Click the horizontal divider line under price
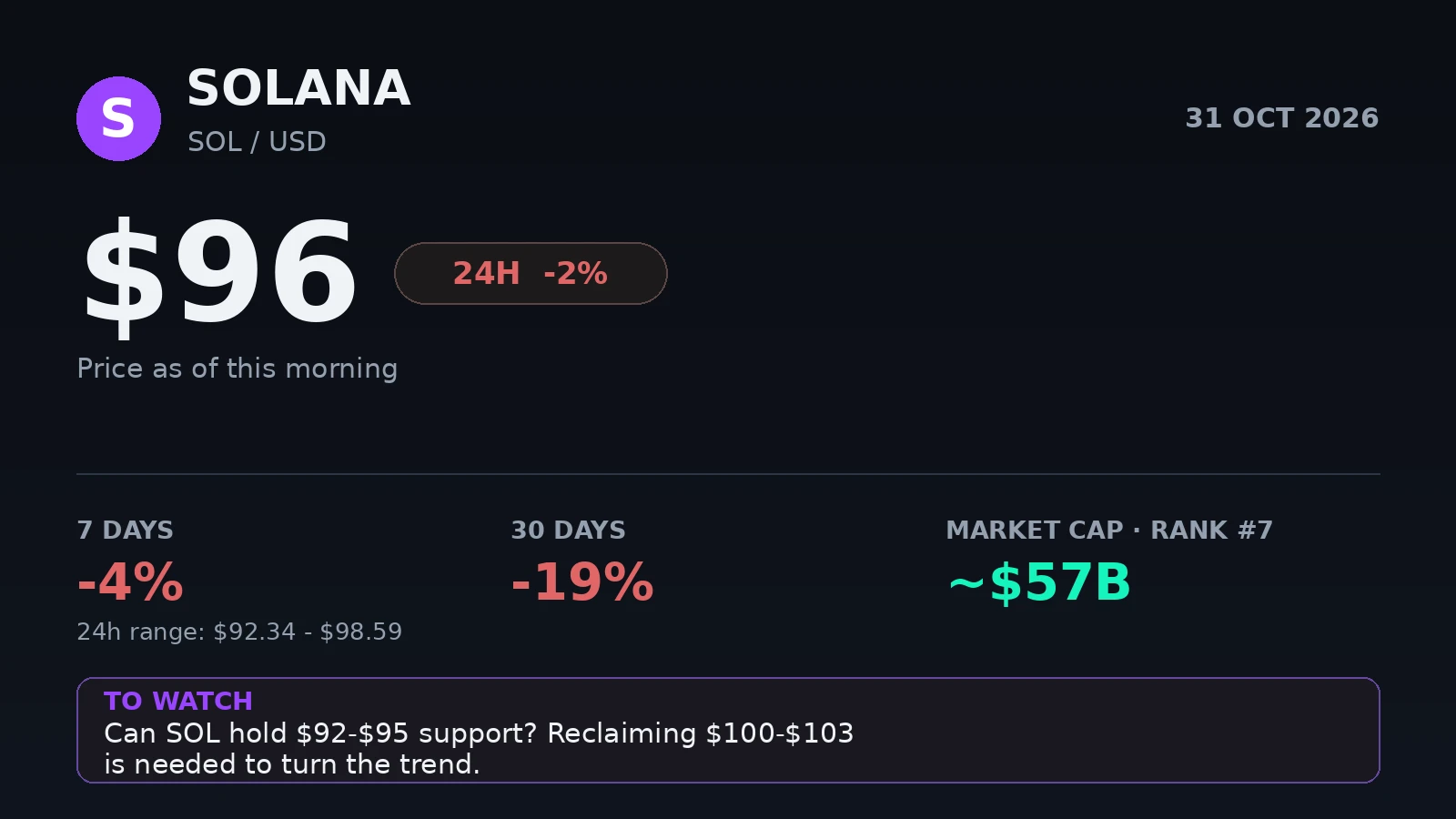1456x819 pixels. pos(728,474)
